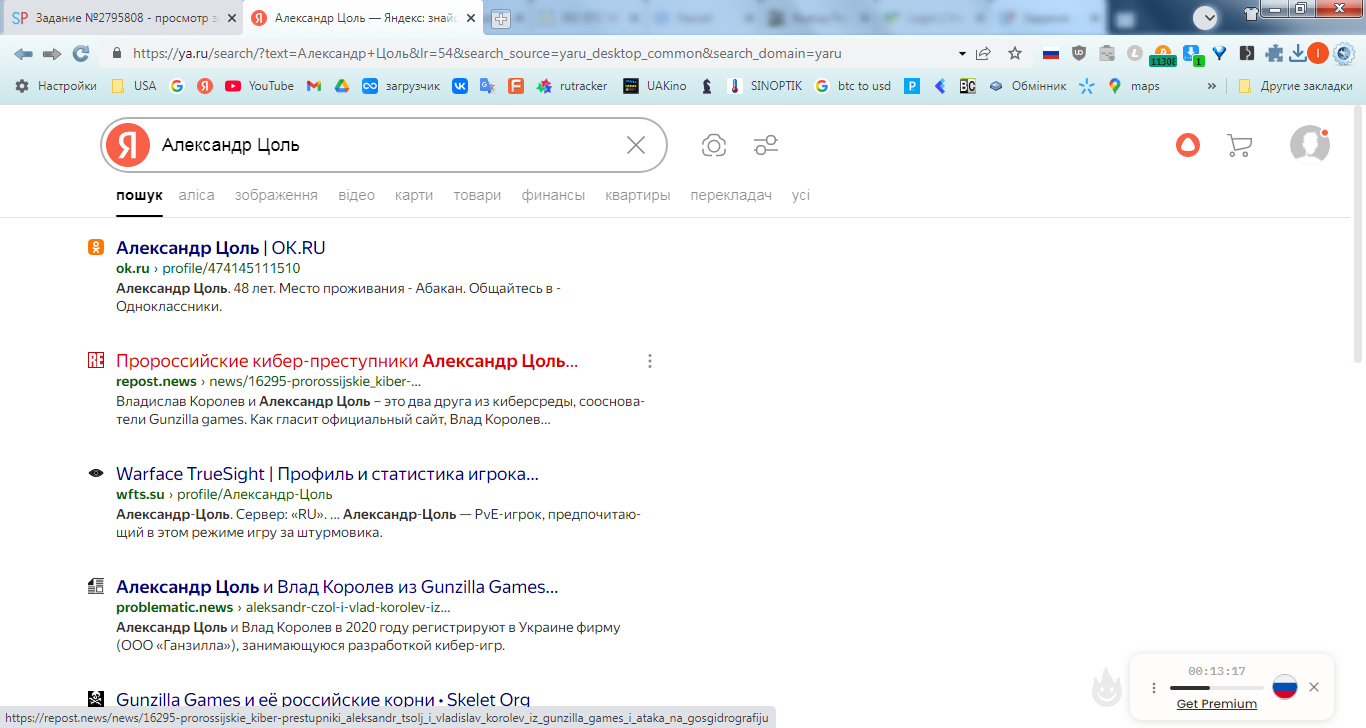Toggle the Russian flag VPN location button
Image resolution: width=1366 pixels, height=728 pixels.
click(1285, 687)
